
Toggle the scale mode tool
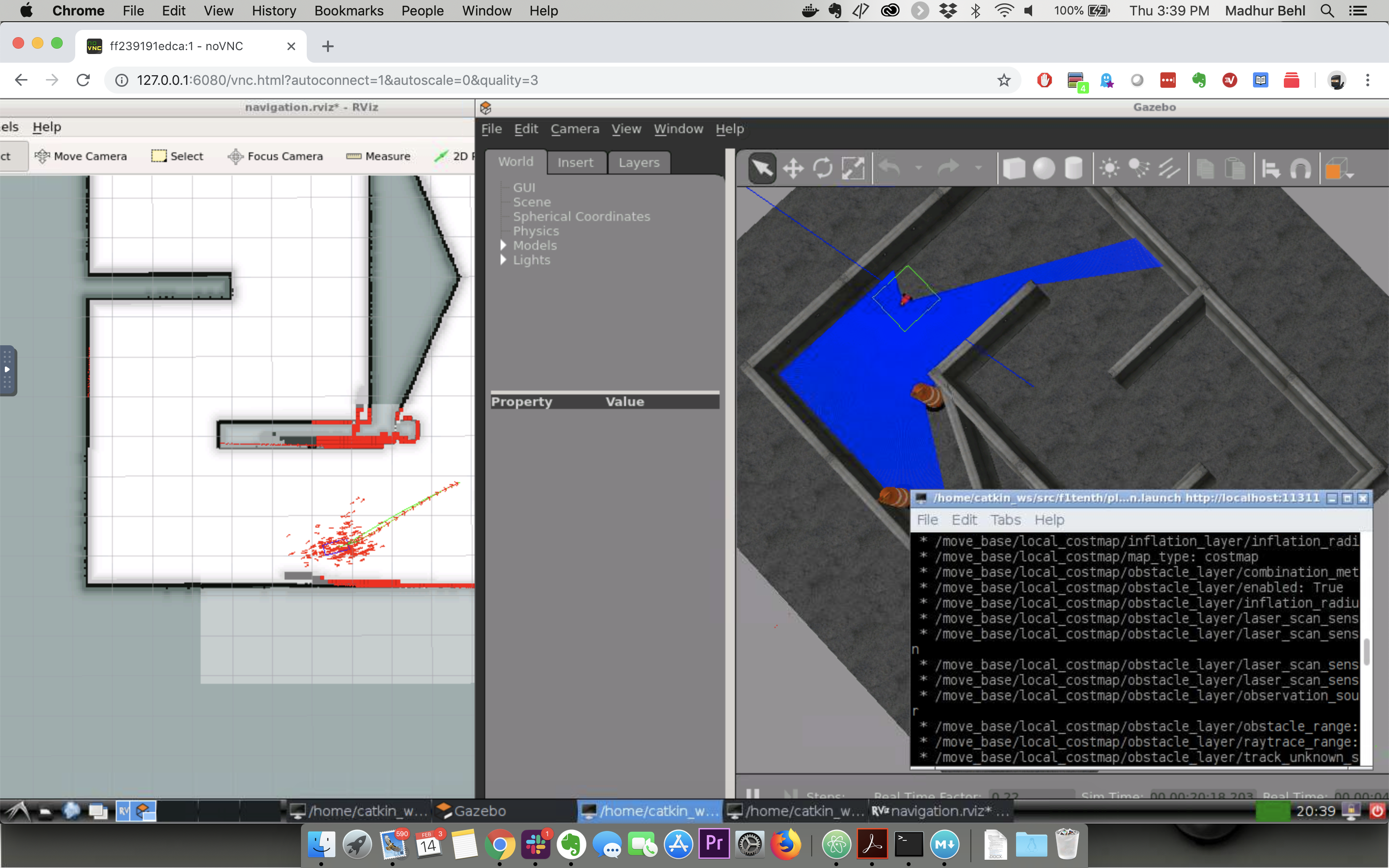[x=853, y=169]
